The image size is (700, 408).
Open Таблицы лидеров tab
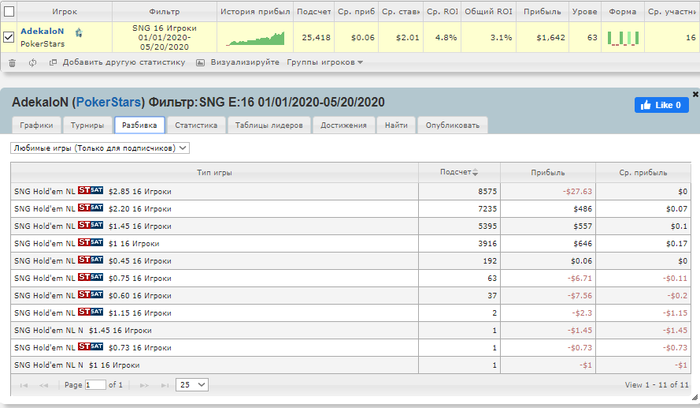(269, 125)
